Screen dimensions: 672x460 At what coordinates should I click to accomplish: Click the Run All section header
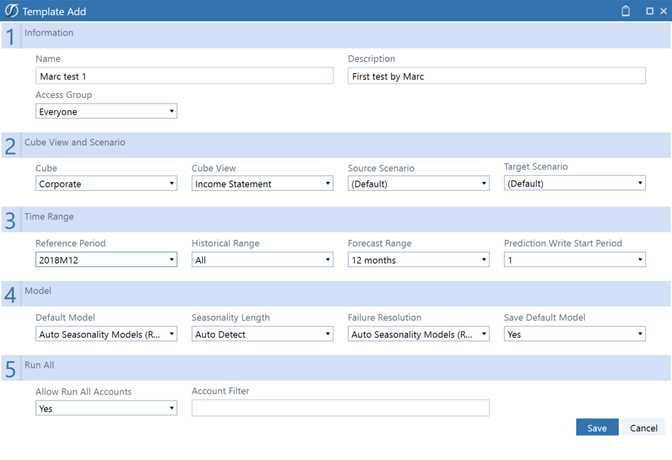(x=336, y=368)
